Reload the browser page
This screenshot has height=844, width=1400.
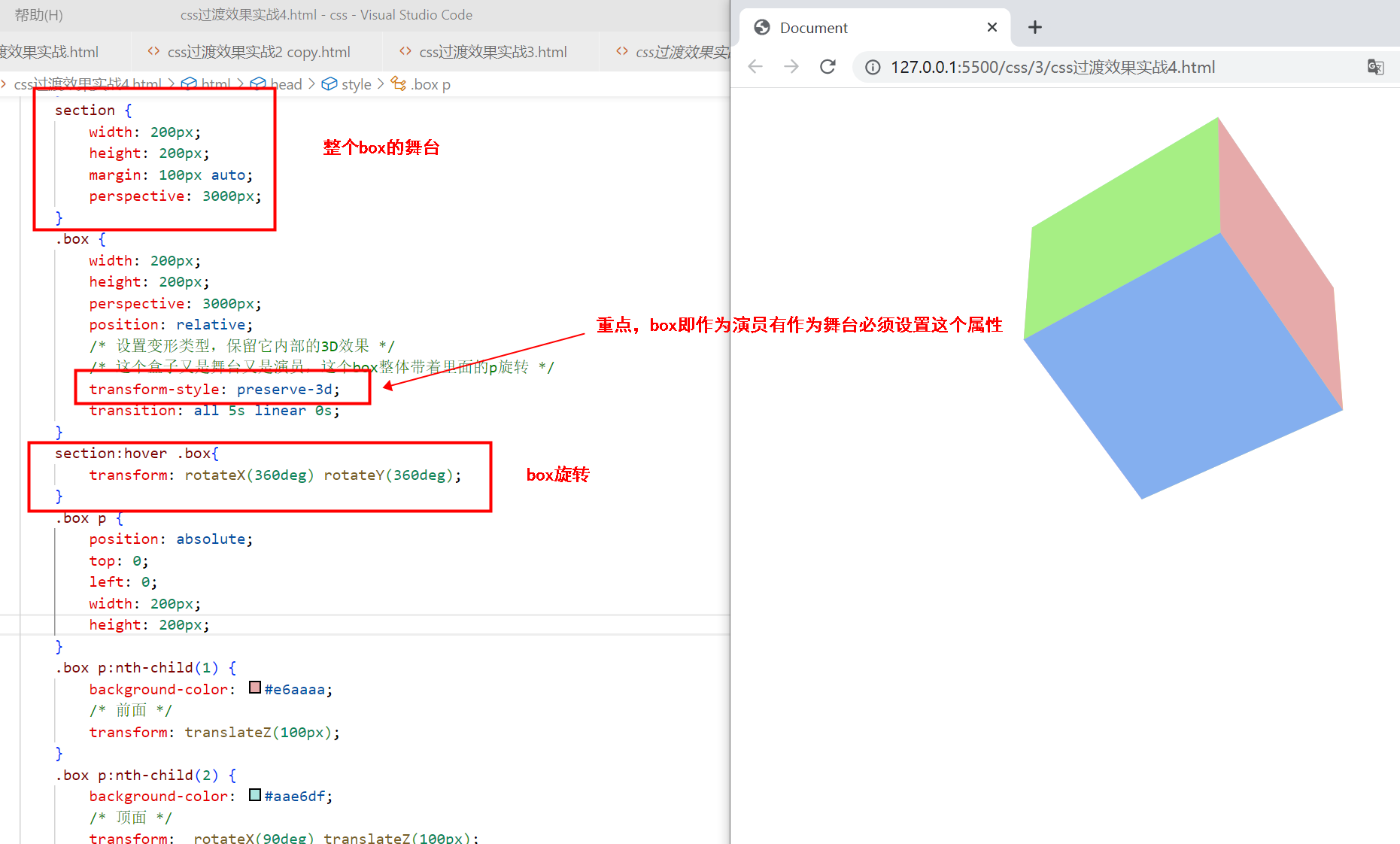[x=828, y=67]
